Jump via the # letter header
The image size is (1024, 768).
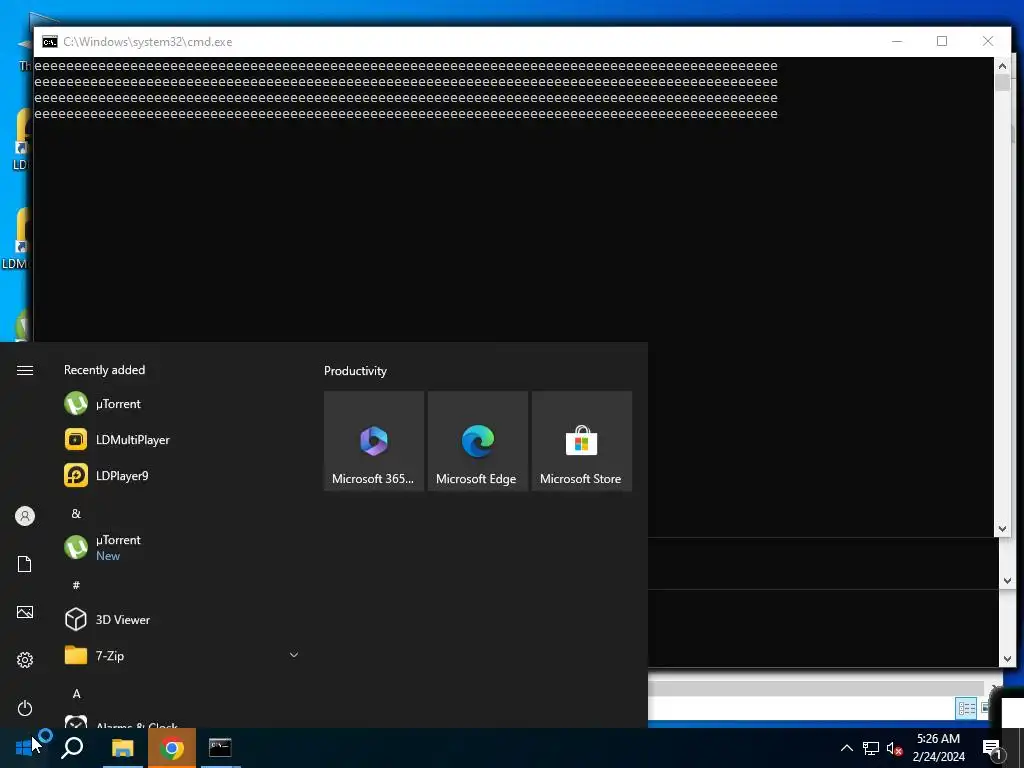[x=76, y=585]
